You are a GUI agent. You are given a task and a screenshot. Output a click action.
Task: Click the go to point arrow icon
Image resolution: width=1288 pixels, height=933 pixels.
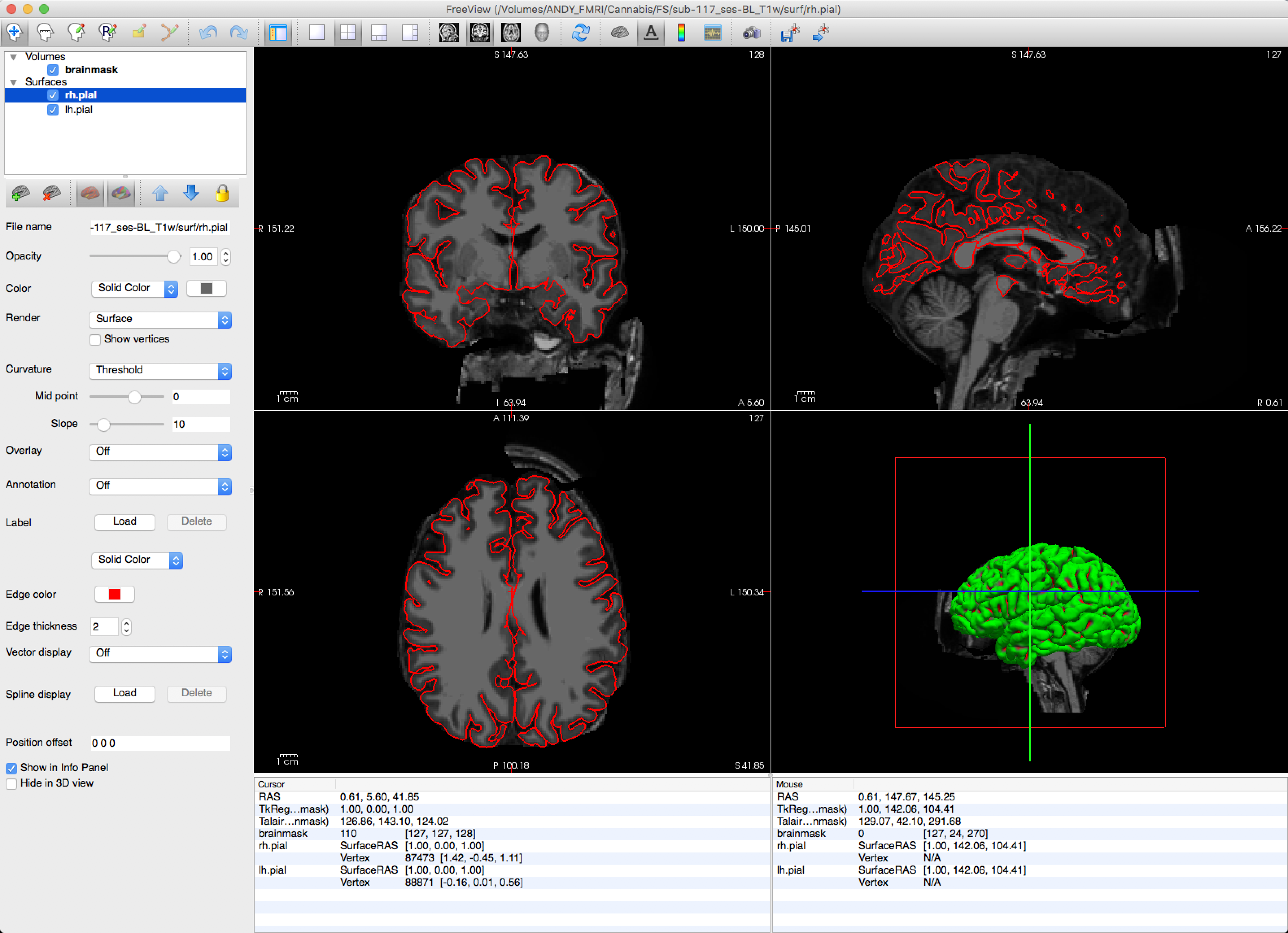point(821,33)
